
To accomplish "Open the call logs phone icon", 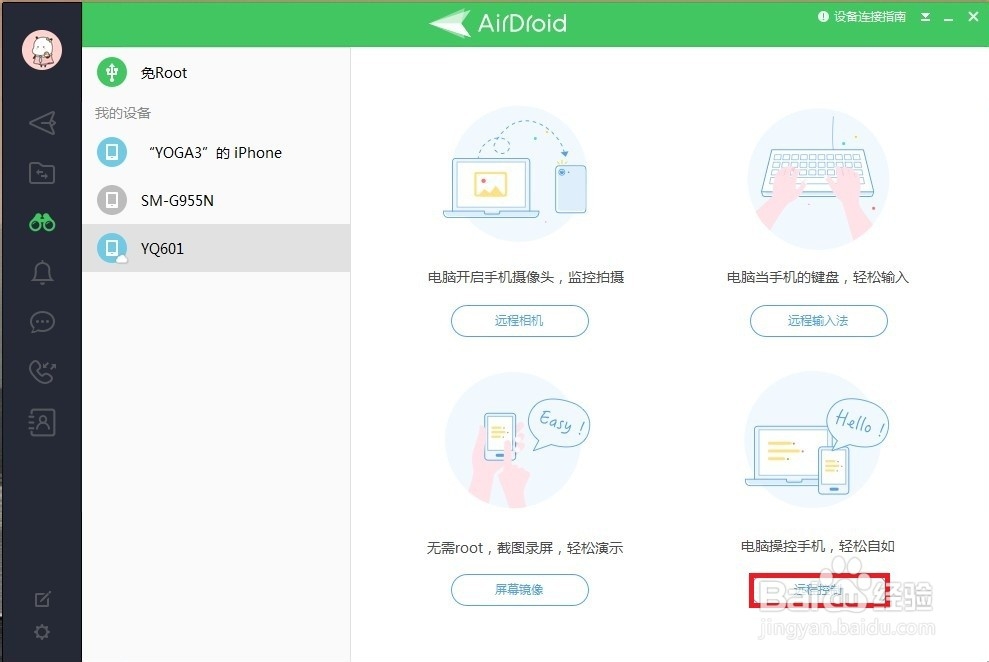I will click(x=42, y=372).
